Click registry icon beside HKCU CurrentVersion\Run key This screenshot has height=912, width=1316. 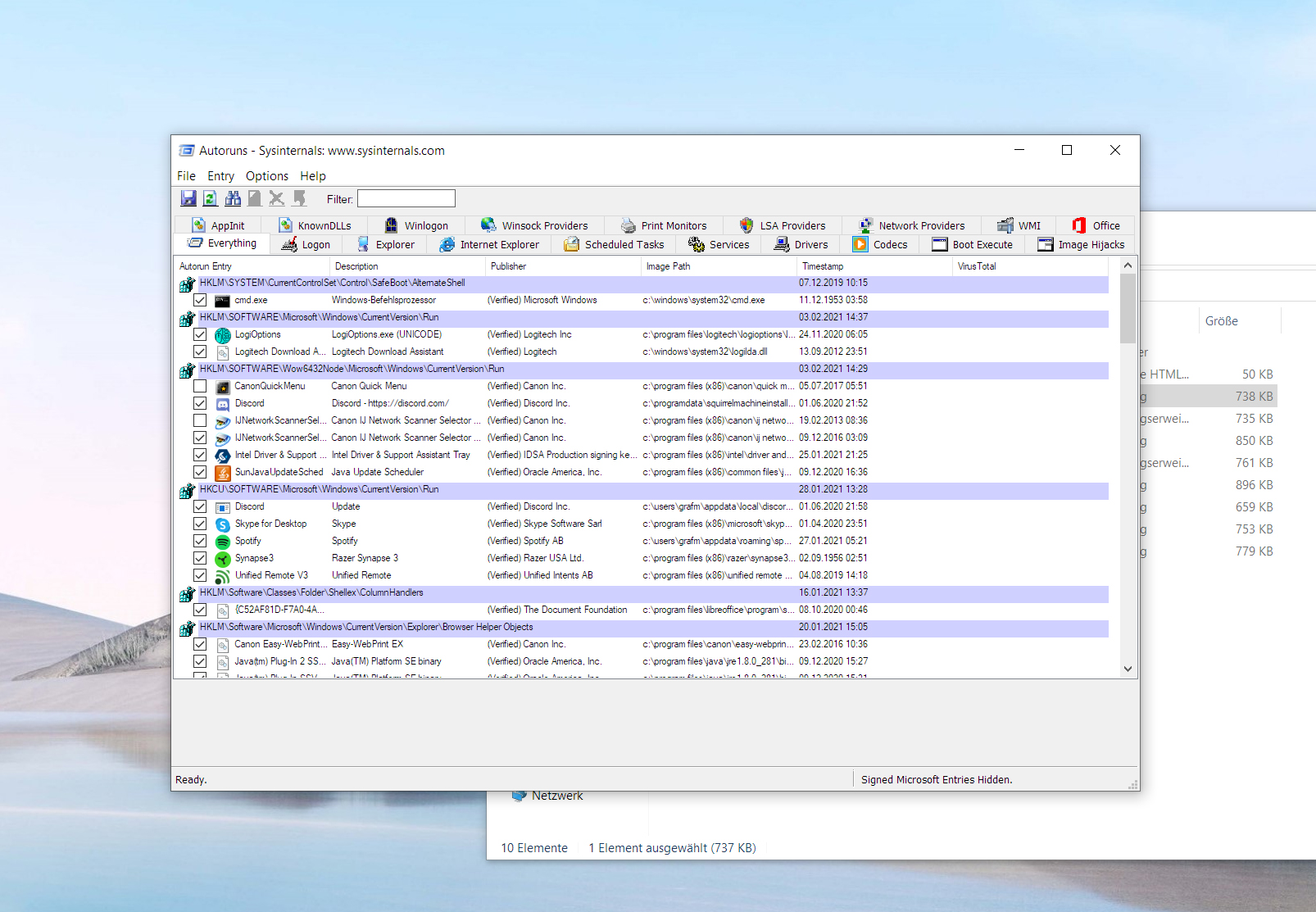[x=187, y=491]
